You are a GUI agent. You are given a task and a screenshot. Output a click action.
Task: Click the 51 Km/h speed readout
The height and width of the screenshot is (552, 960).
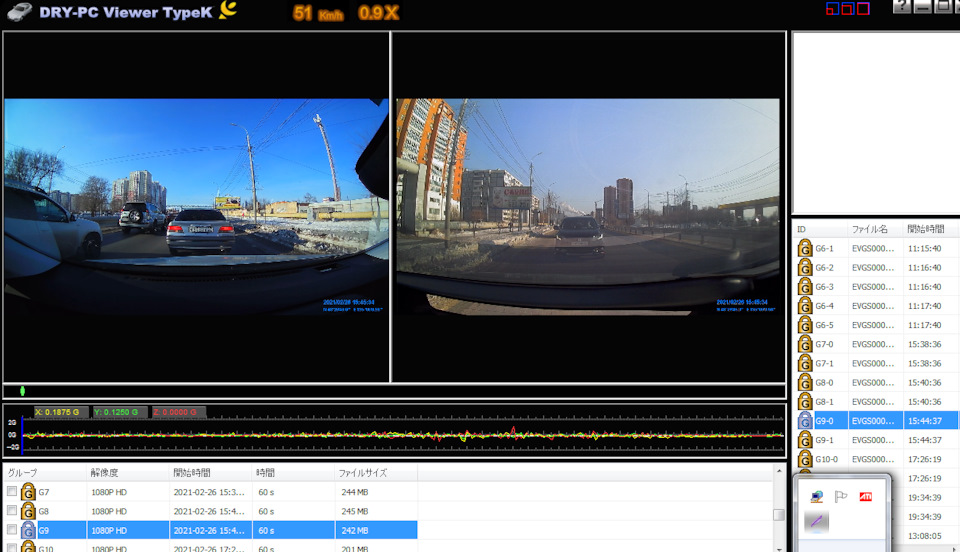(x=318, y=13)
